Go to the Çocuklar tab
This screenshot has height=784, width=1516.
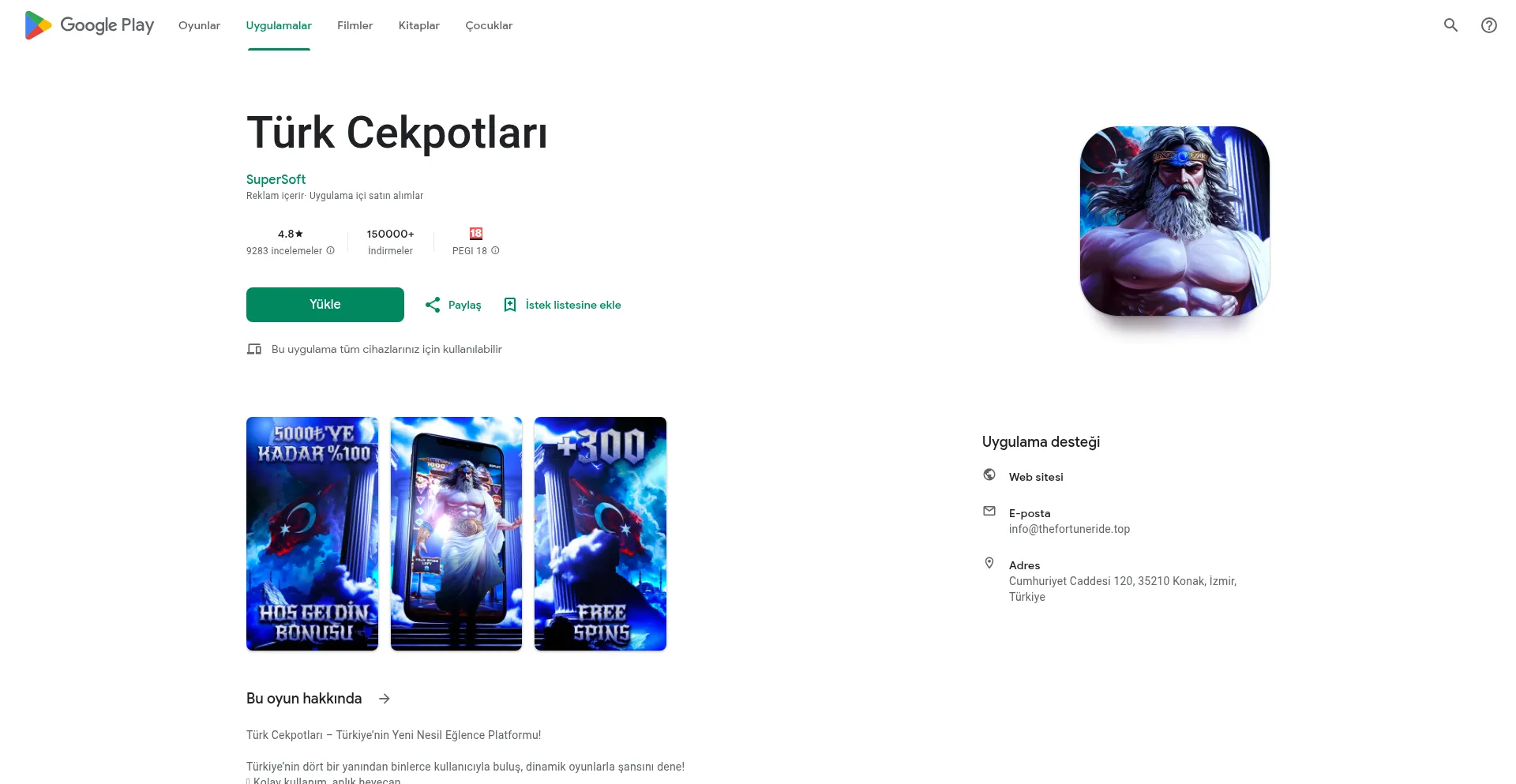pos(489,25)
